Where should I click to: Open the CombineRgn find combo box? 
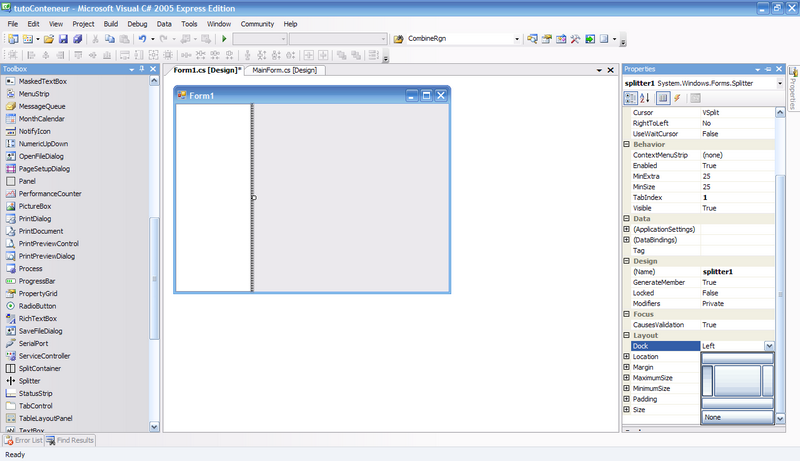click(516, 39)
